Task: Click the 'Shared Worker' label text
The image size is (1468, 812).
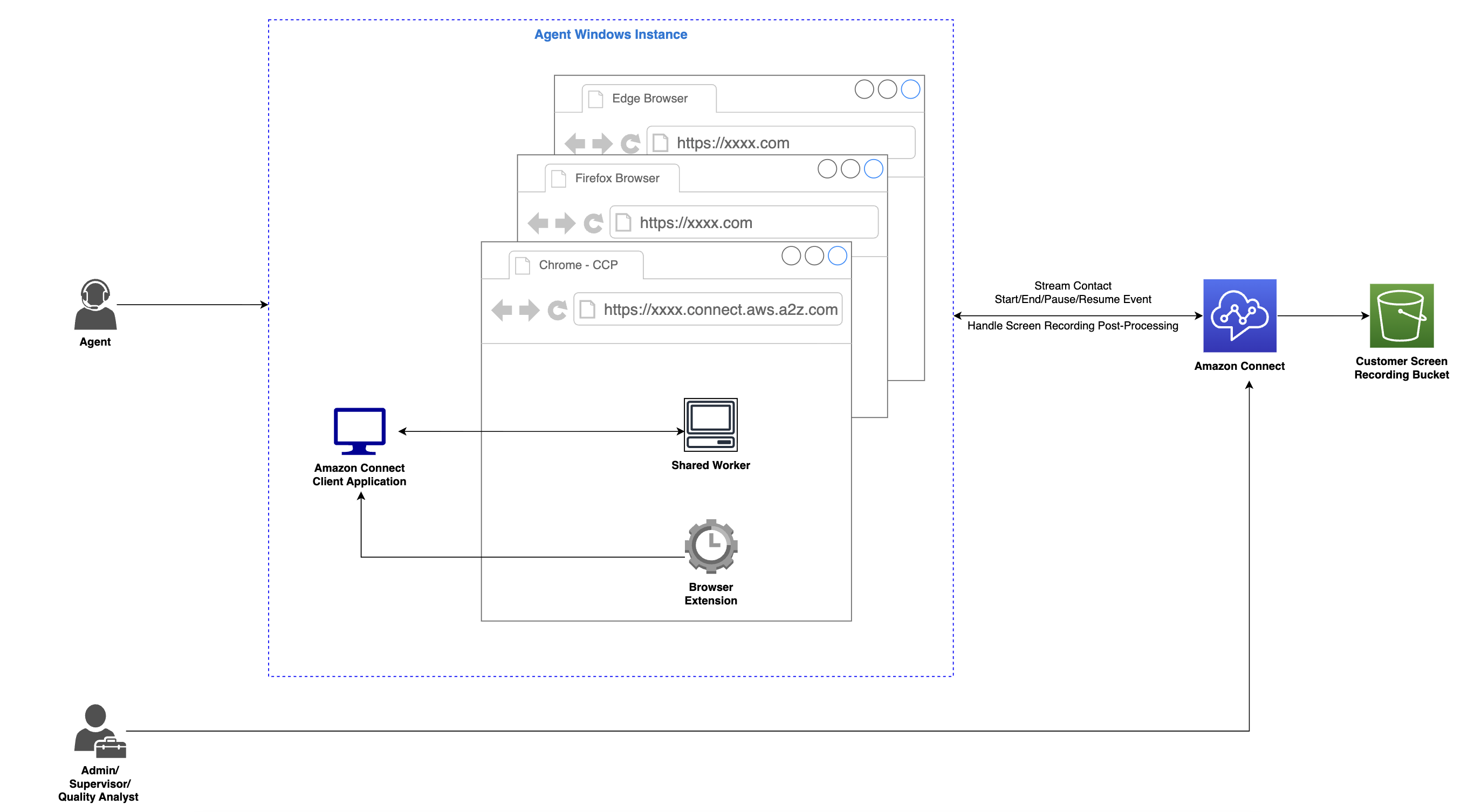Action: (x=711, y=465)
